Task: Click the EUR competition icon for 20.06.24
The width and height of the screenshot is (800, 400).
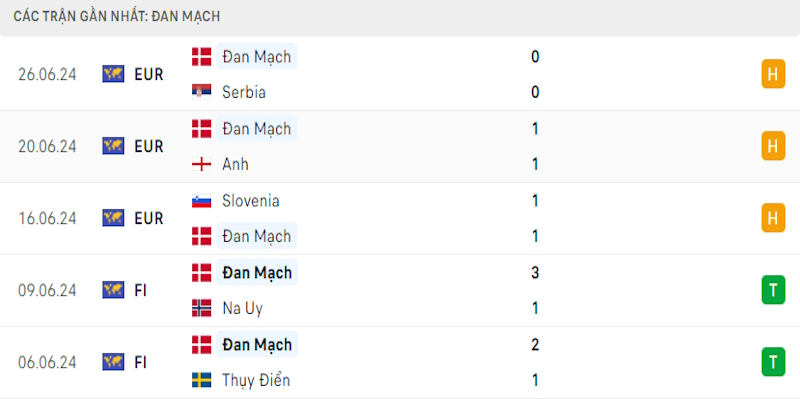Action: pos(113,146)
